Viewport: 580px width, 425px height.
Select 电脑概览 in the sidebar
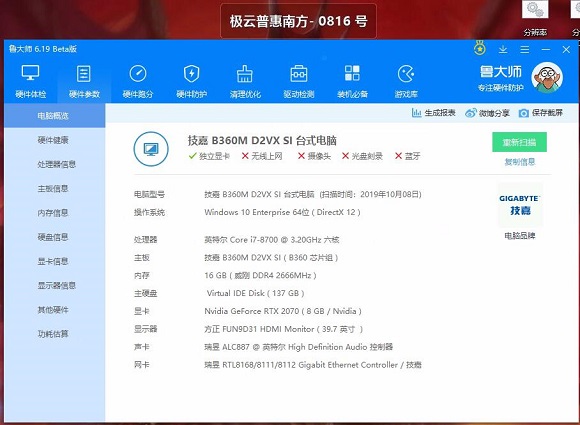pyautogui.click(x=55, y=116)
